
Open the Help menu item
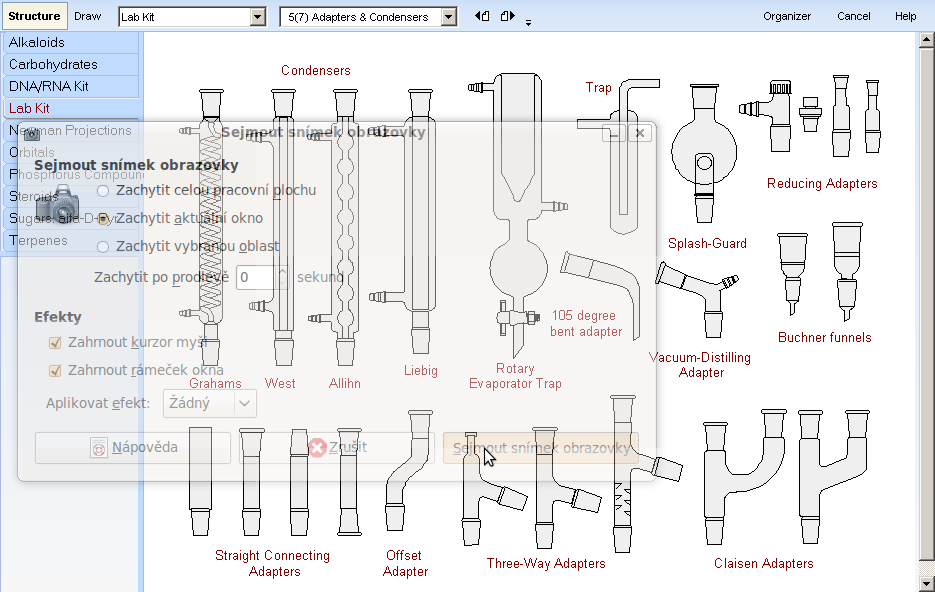click(x=905, y=16)
